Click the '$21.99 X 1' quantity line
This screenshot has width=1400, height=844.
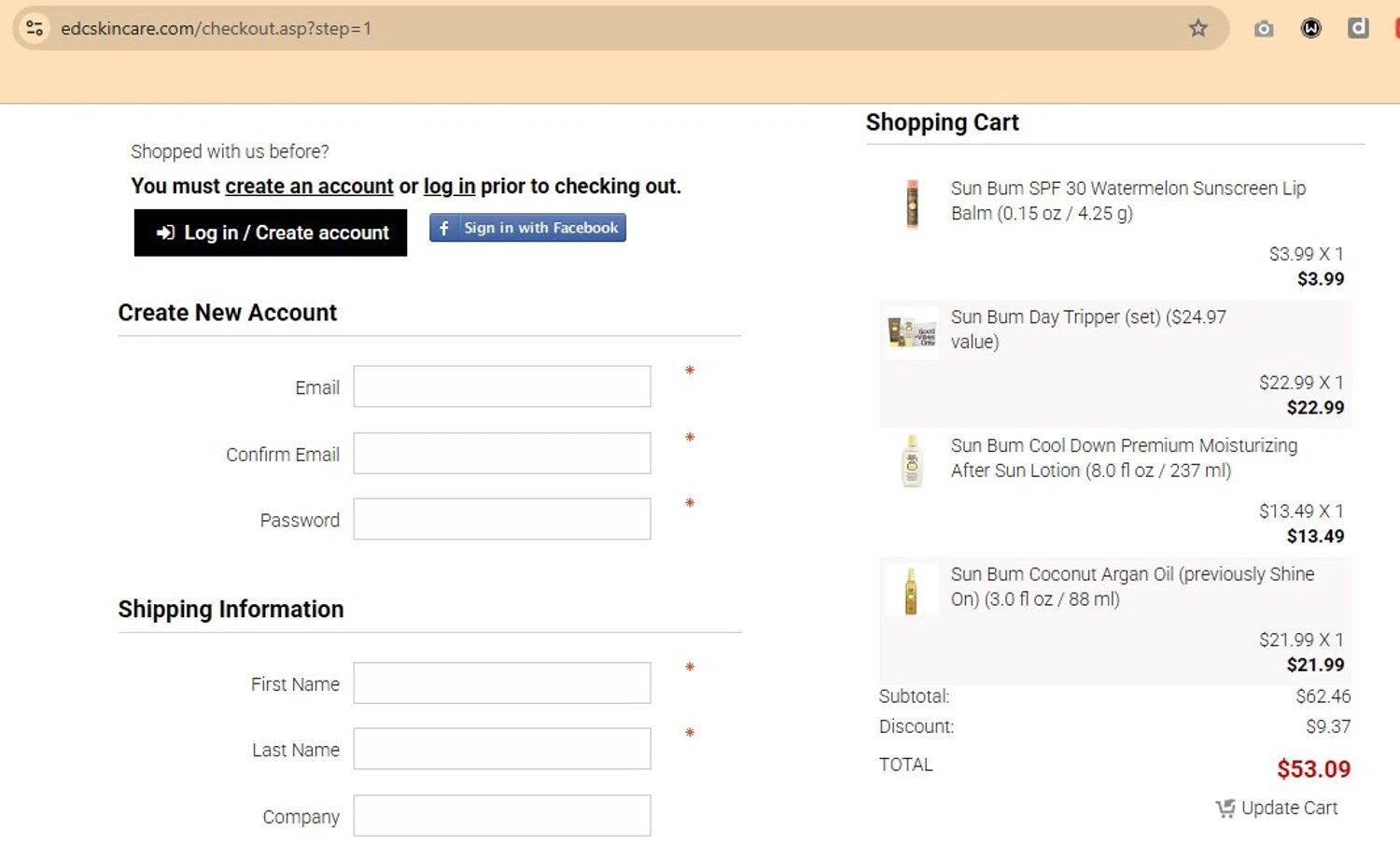(1301, 640)
